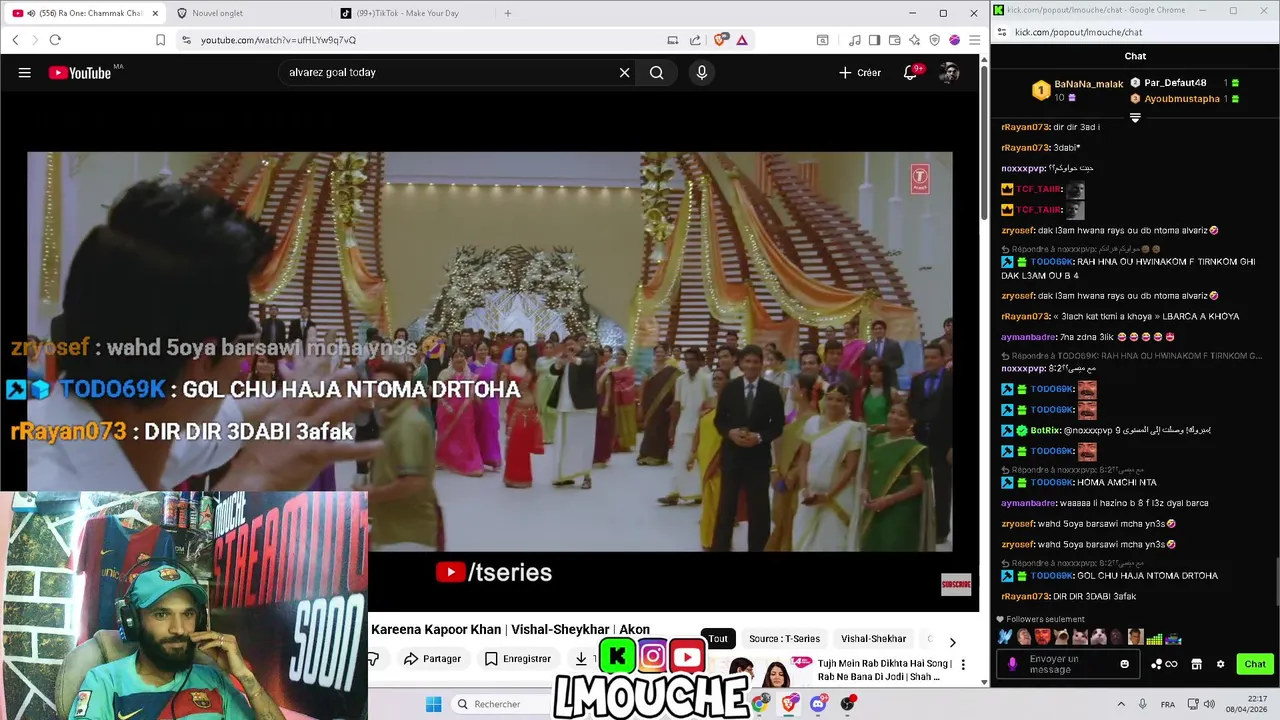Reload the YouTube page
The width and height of the screenshot is (1280, 720).
click(x=55, y=40)
